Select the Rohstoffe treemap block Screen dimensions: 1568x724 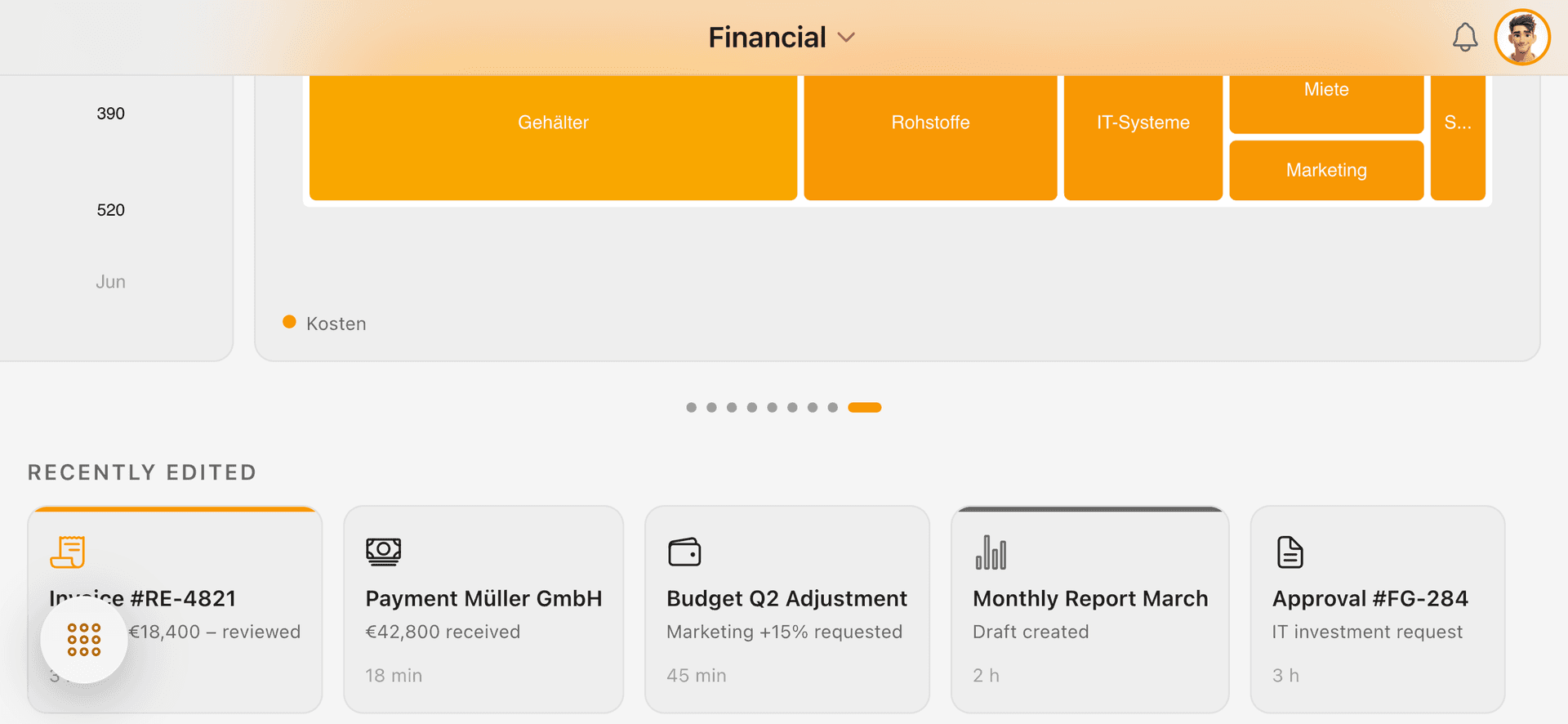pyautogui.click(x=930, y=137)
